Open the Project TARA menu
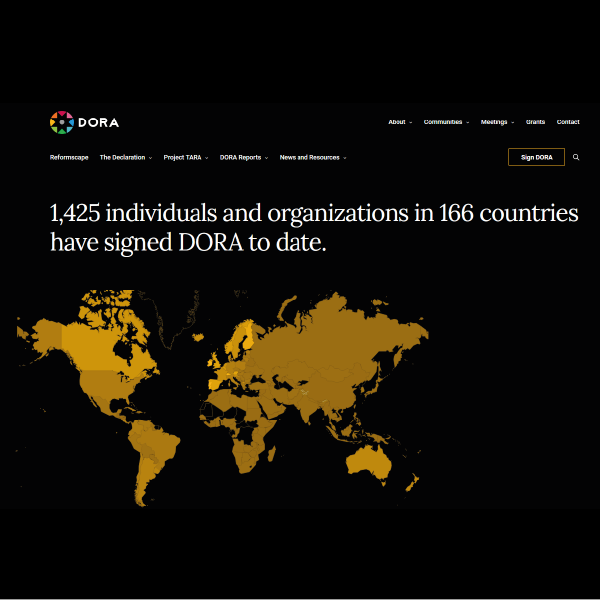The height and width of the screenshot is (600, 600). tap(182, 157)
